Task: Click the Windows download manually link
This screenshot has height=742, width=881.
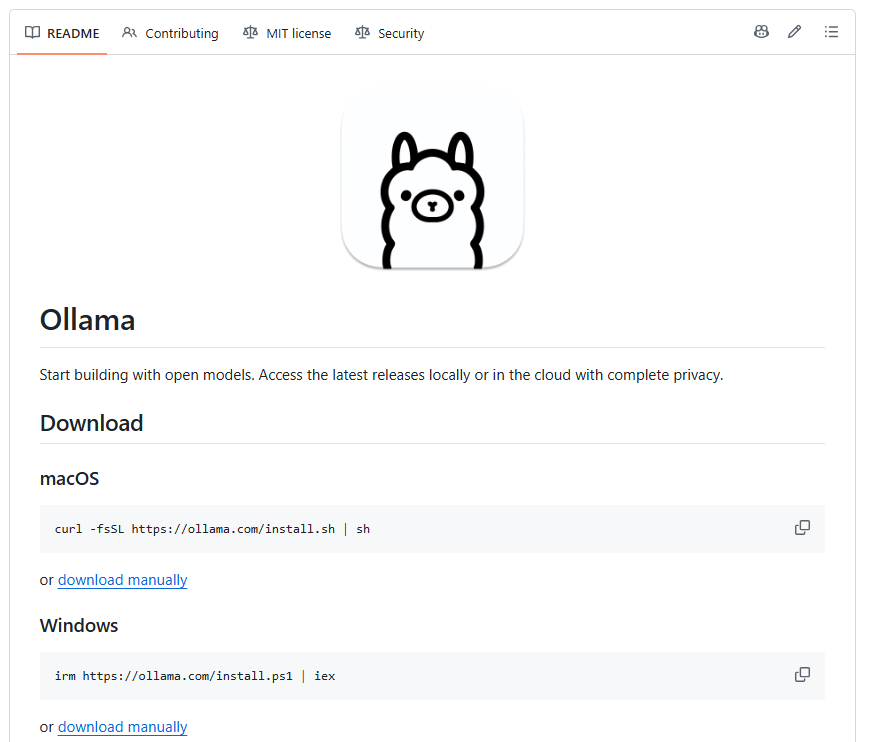Action: tap(122, 727)
